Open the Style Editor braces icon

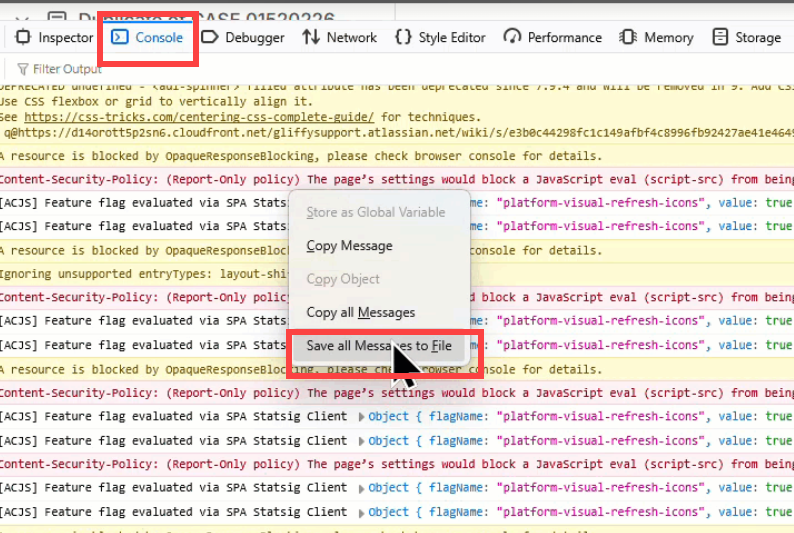coord(403,37)
